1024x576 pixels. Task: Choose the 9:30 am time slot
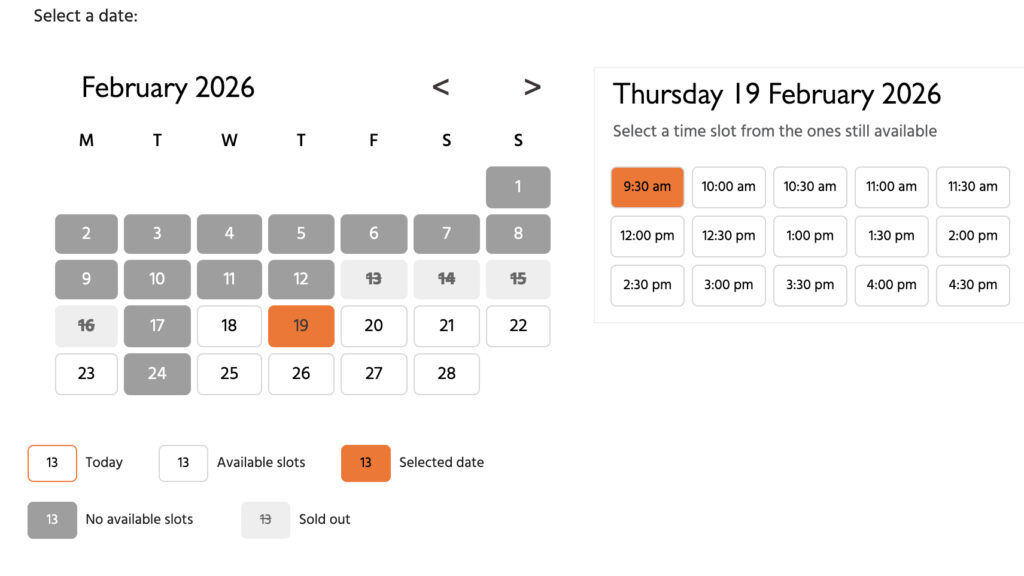(647, 187)
